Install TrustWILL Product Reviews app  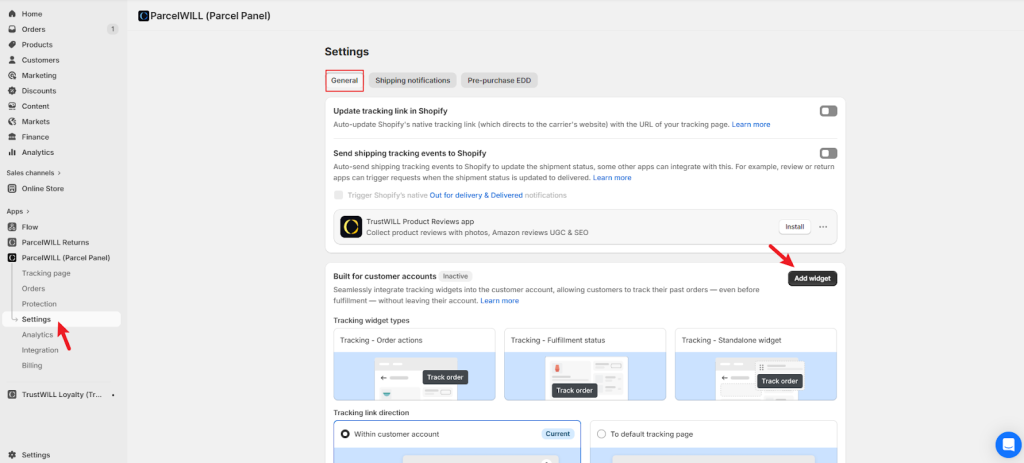click(x=794, y=227)
